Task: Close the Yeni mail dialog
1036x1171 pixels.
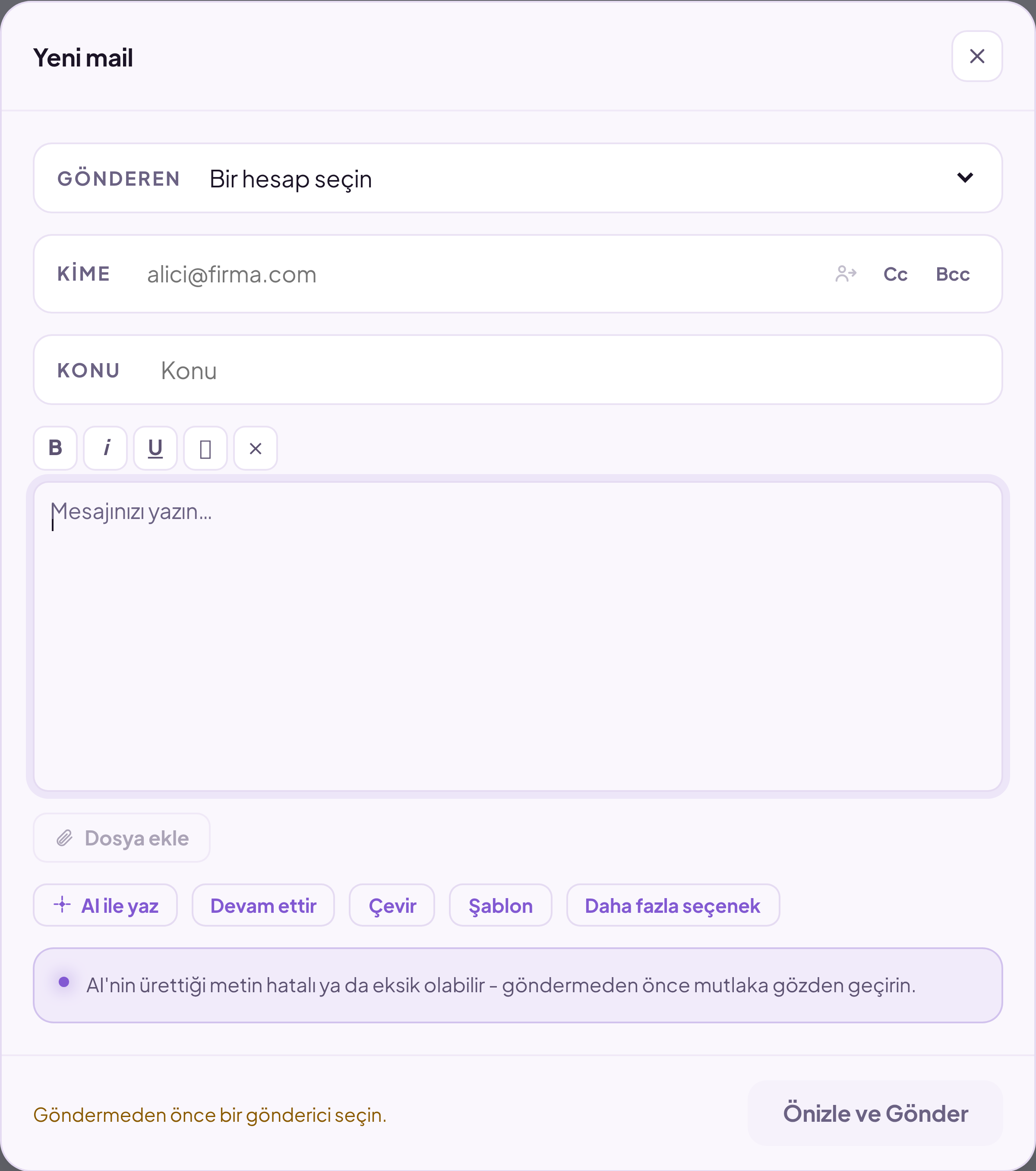Action: click(x=977, y=56)
